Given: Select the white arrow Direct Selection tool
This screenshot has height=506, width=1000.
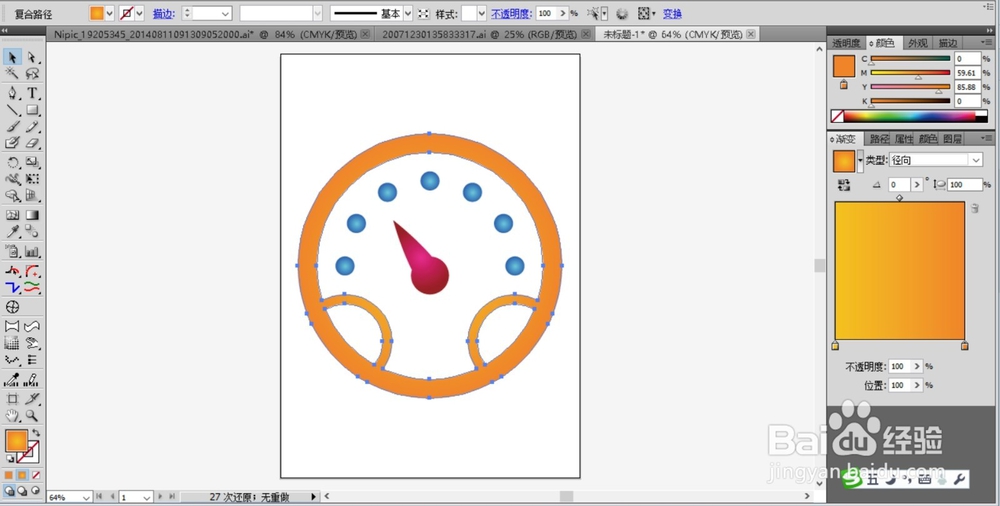Looking at the screenshot, I should click(x=32, y=57).
